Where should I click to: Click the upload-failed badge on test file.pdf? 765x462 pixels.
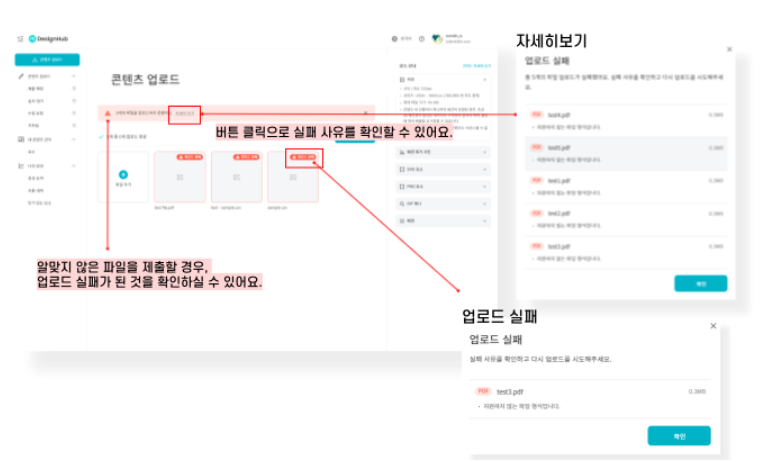190,157
